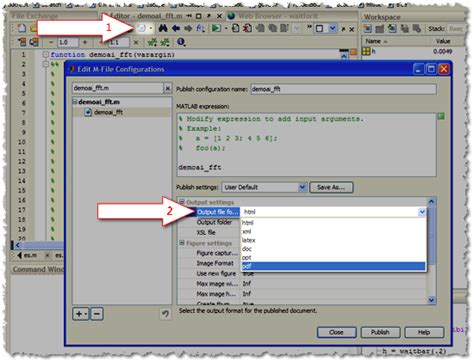Select the Output folder setting row
Image resolution: width=474 pixels, height=362 pixels.
[214, 222]
